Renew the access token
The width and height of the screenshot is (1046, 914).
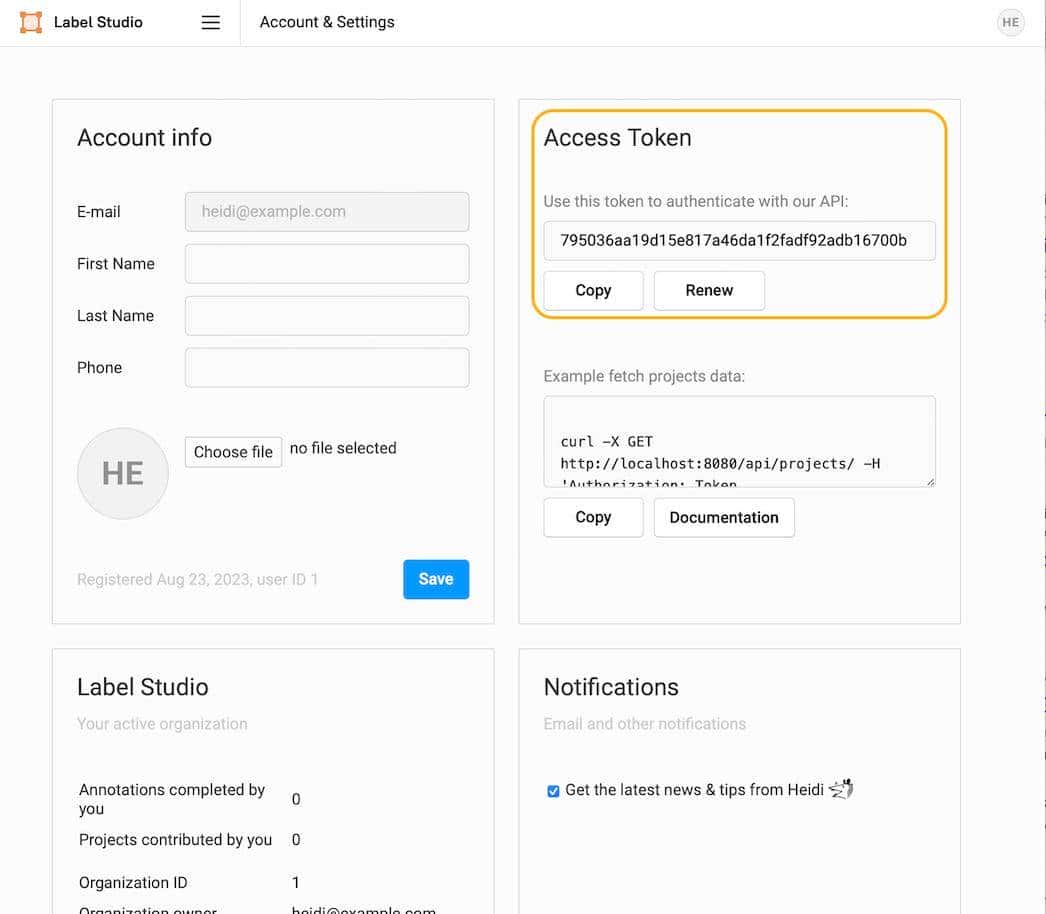pyautogui.click(x=709, y=290)
